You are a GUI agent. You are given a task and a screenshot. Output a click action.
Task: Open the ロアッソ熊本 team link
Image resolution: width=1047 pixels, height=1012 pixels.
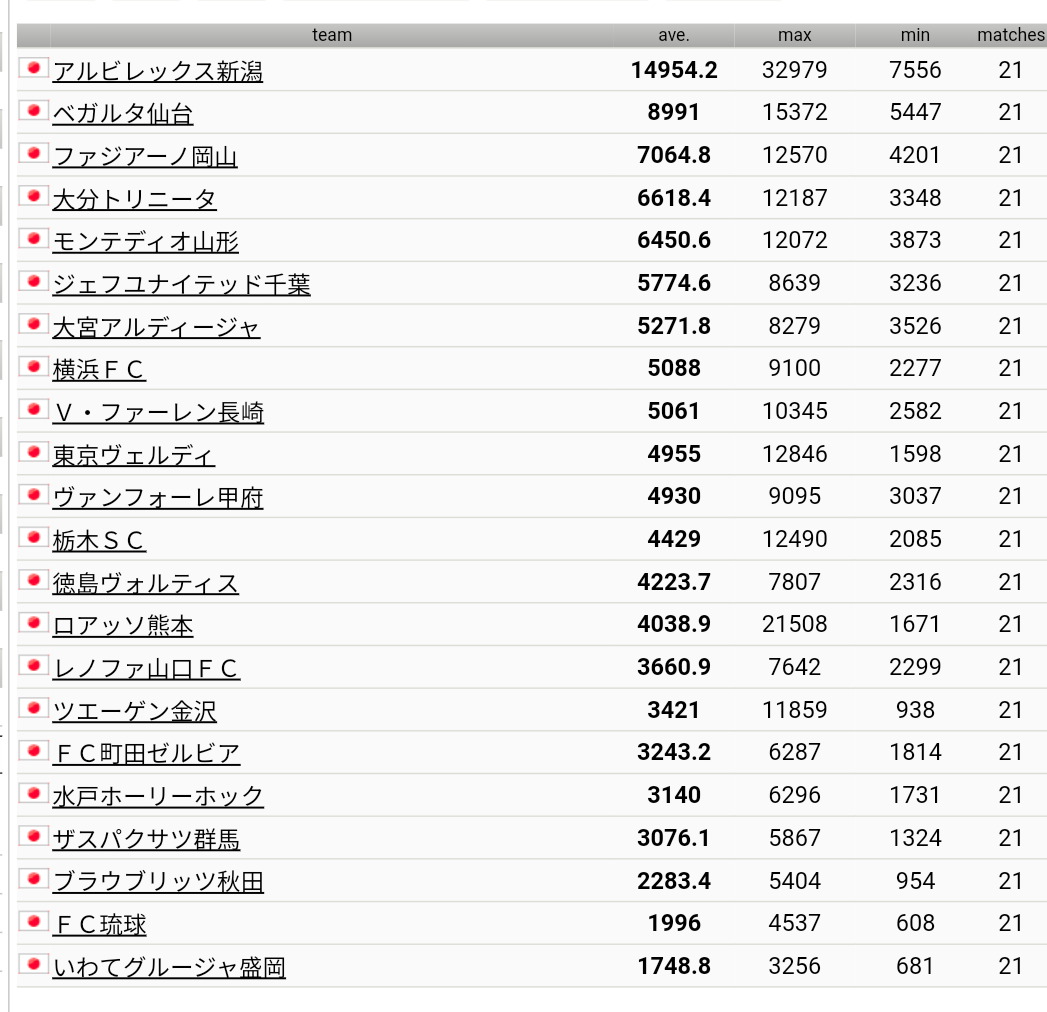(123, 625)
